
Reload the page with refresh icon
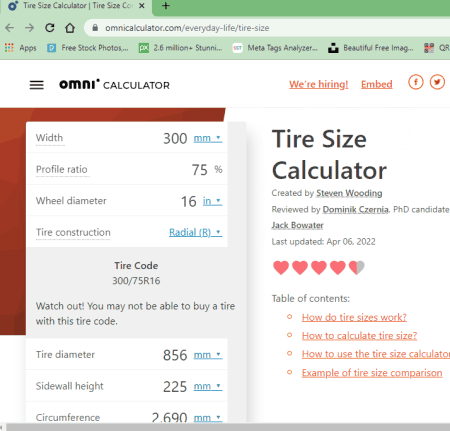(50, 28)
